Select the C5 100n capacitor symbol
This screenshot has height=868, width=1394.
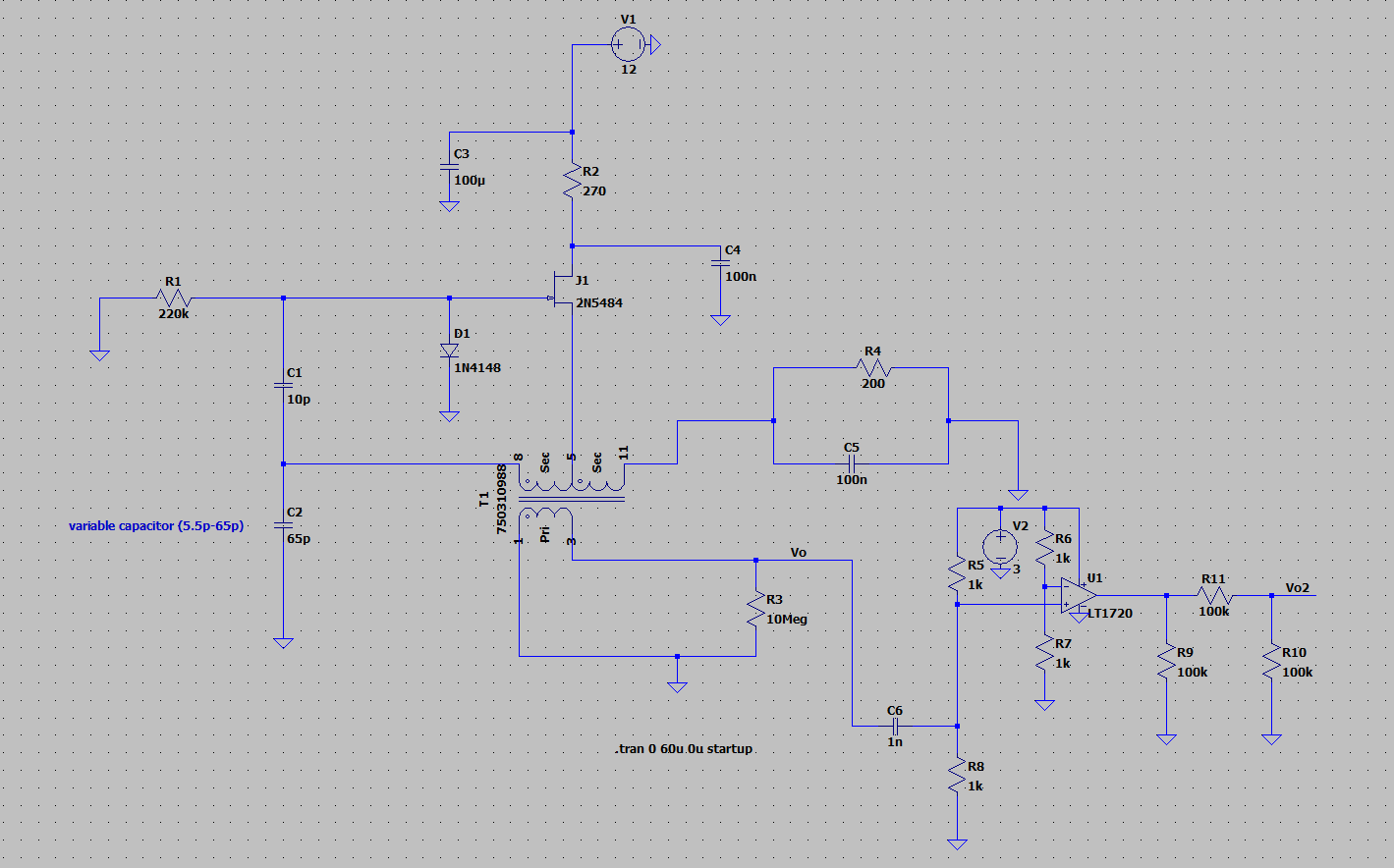850,463
